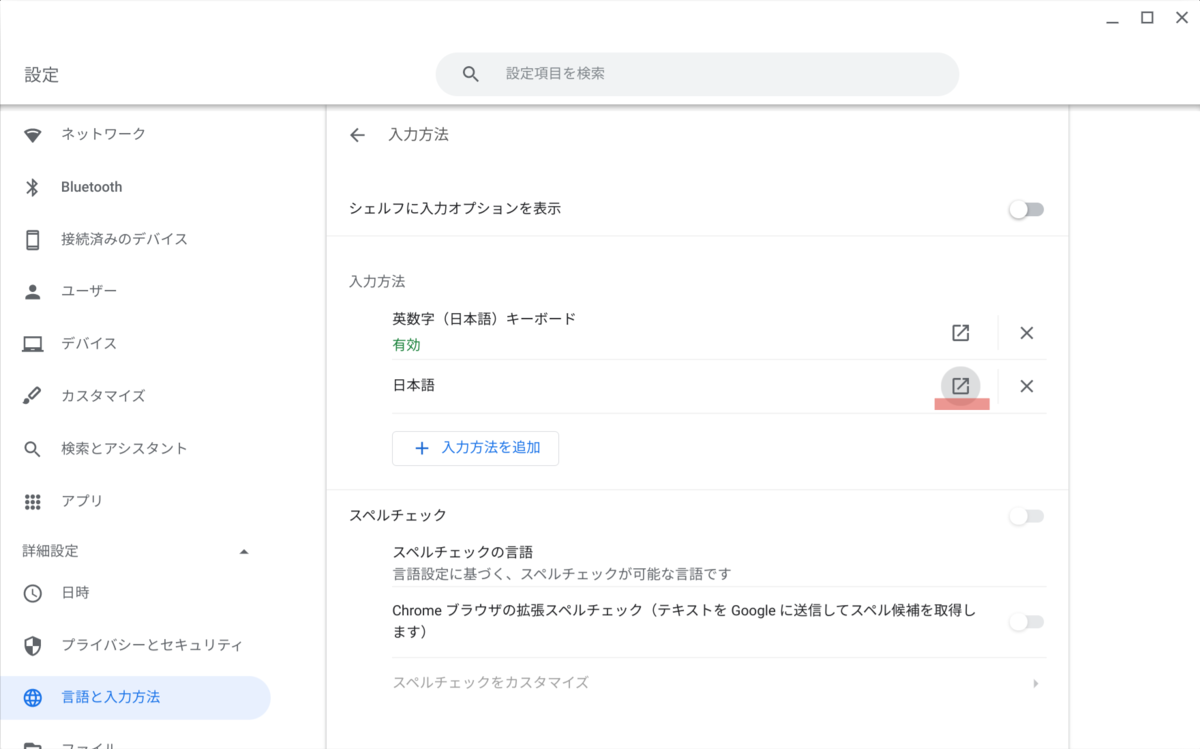Expand スペルチェックをカスタマイズ arrow
Screen dimensions: 1200x749
(1035, 683)
